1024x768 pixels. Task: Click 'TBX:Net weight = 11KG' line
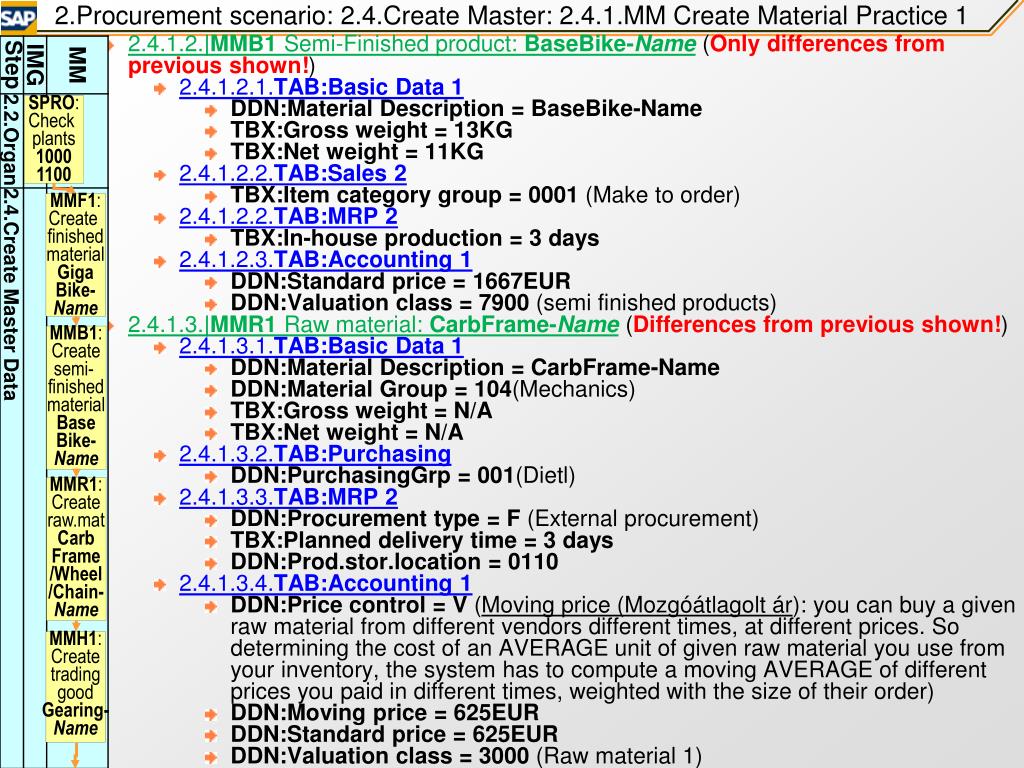pyautogui.click(x=357, y=152)
